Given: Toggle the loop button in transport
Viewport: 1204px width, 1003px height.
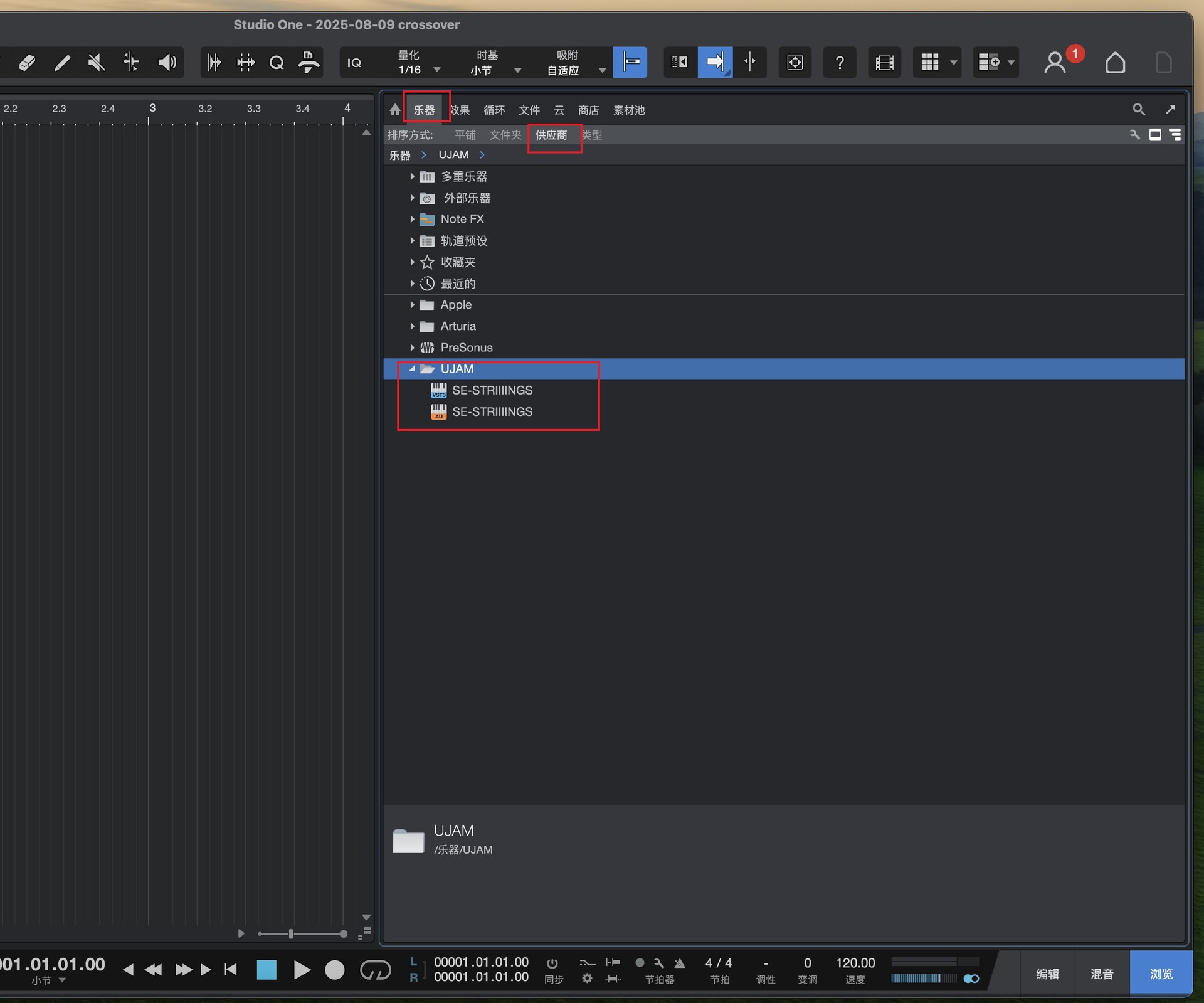Looking at the screenshot, I should coord(375,970).
